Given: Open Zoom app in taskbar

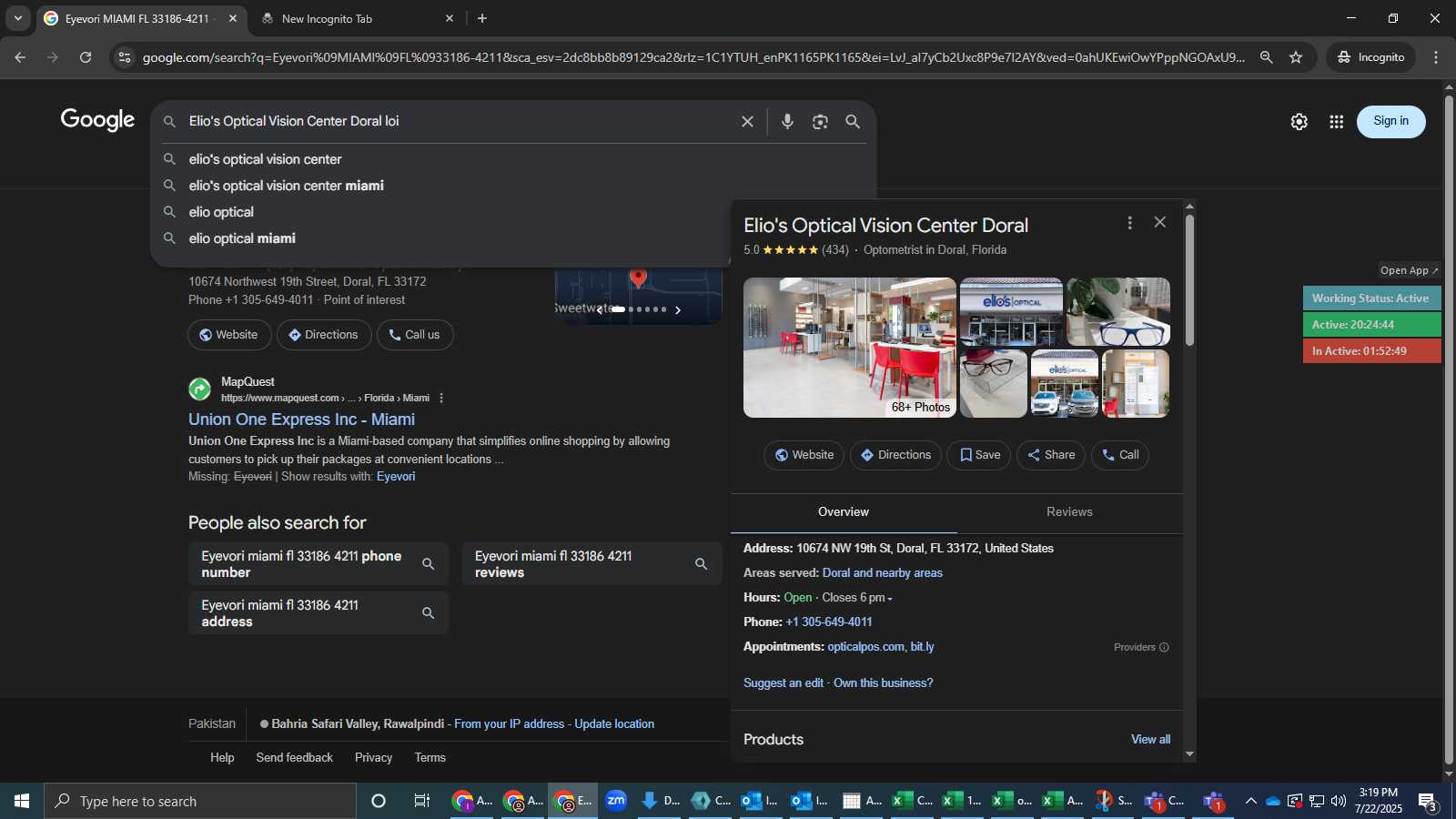Looking at the screenshot, I should pos(616,801).
